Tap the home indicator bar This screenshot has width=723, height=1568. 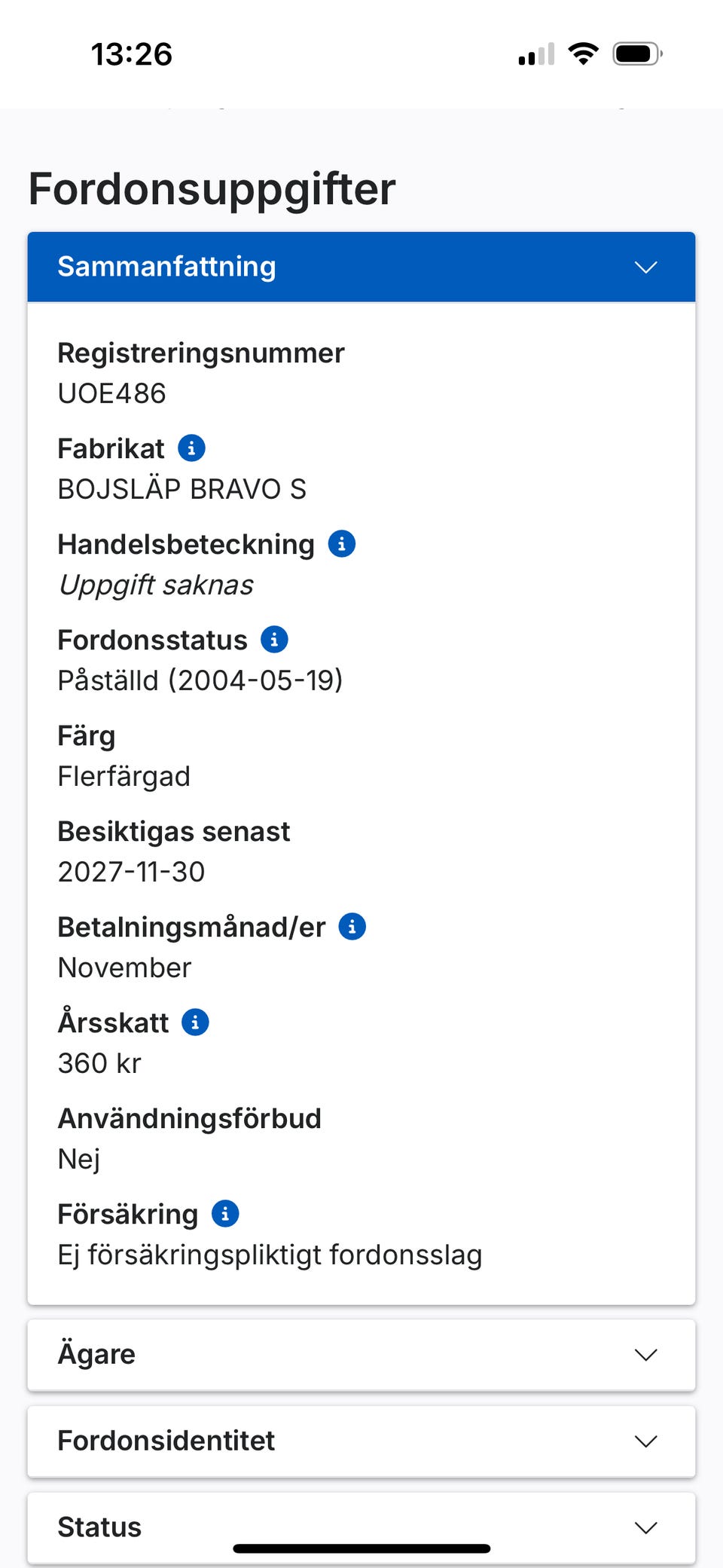361,1548
